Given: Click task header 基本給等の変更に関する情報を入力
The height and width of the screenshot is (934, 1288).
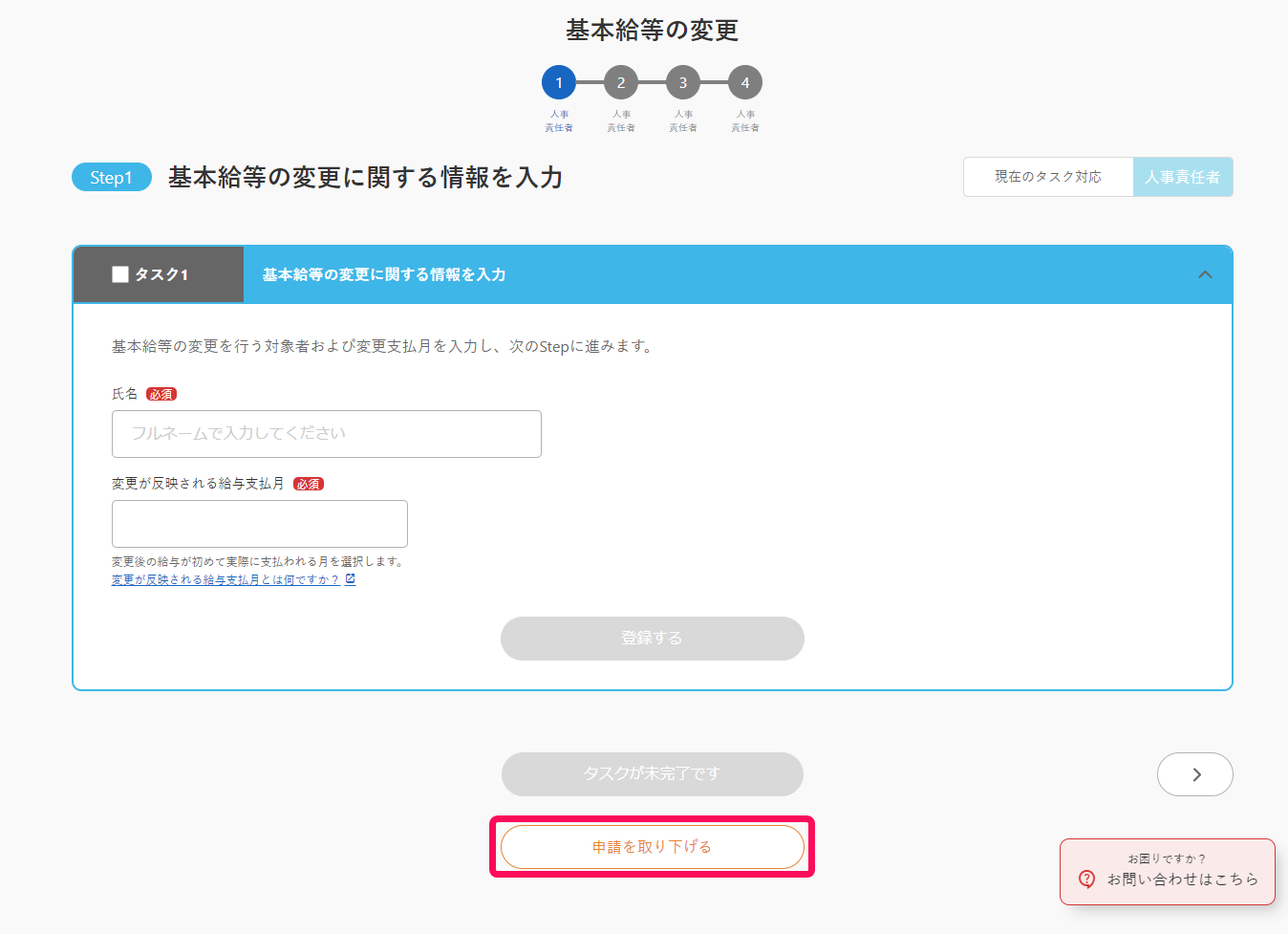Looking at the screenshot, I should pos(384,274).
